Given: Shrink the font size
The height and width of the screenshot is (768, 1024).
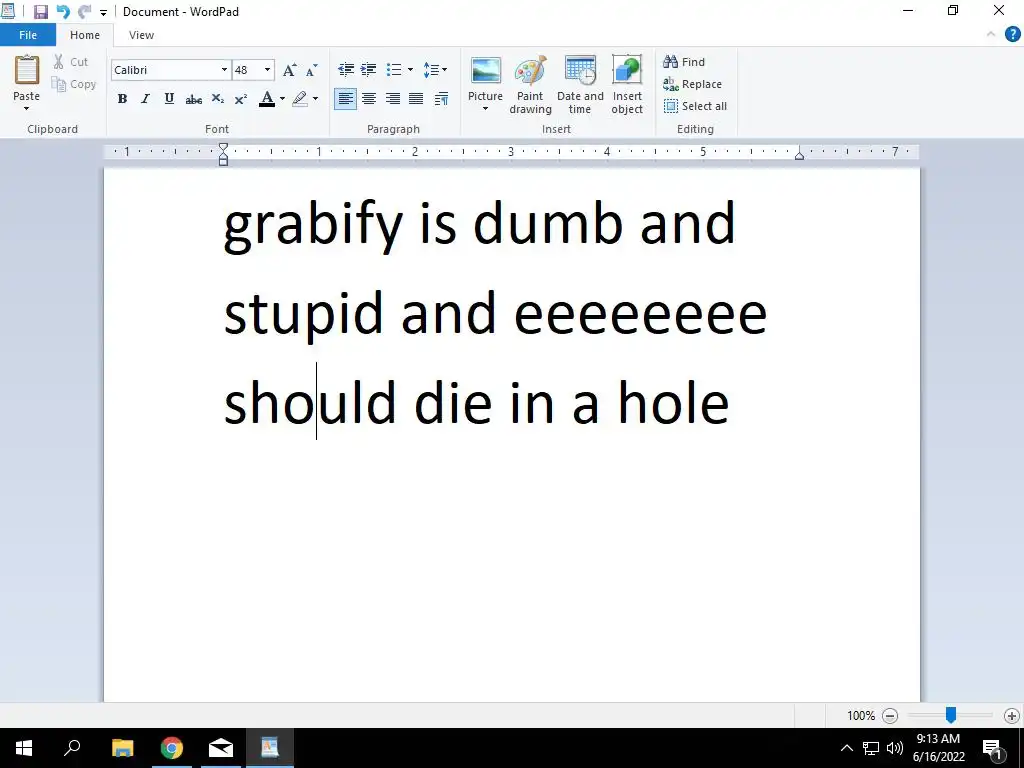Looking at the screenshot, I should [x=312, y=70].
